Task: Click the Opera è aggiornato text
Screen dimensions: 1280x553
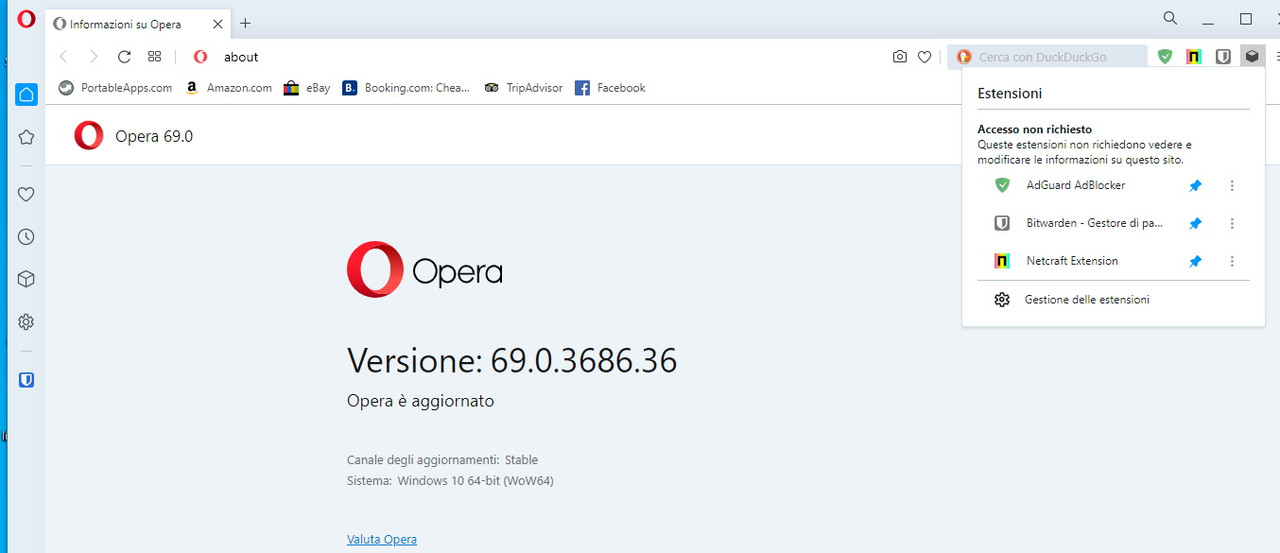Action: 420,401
